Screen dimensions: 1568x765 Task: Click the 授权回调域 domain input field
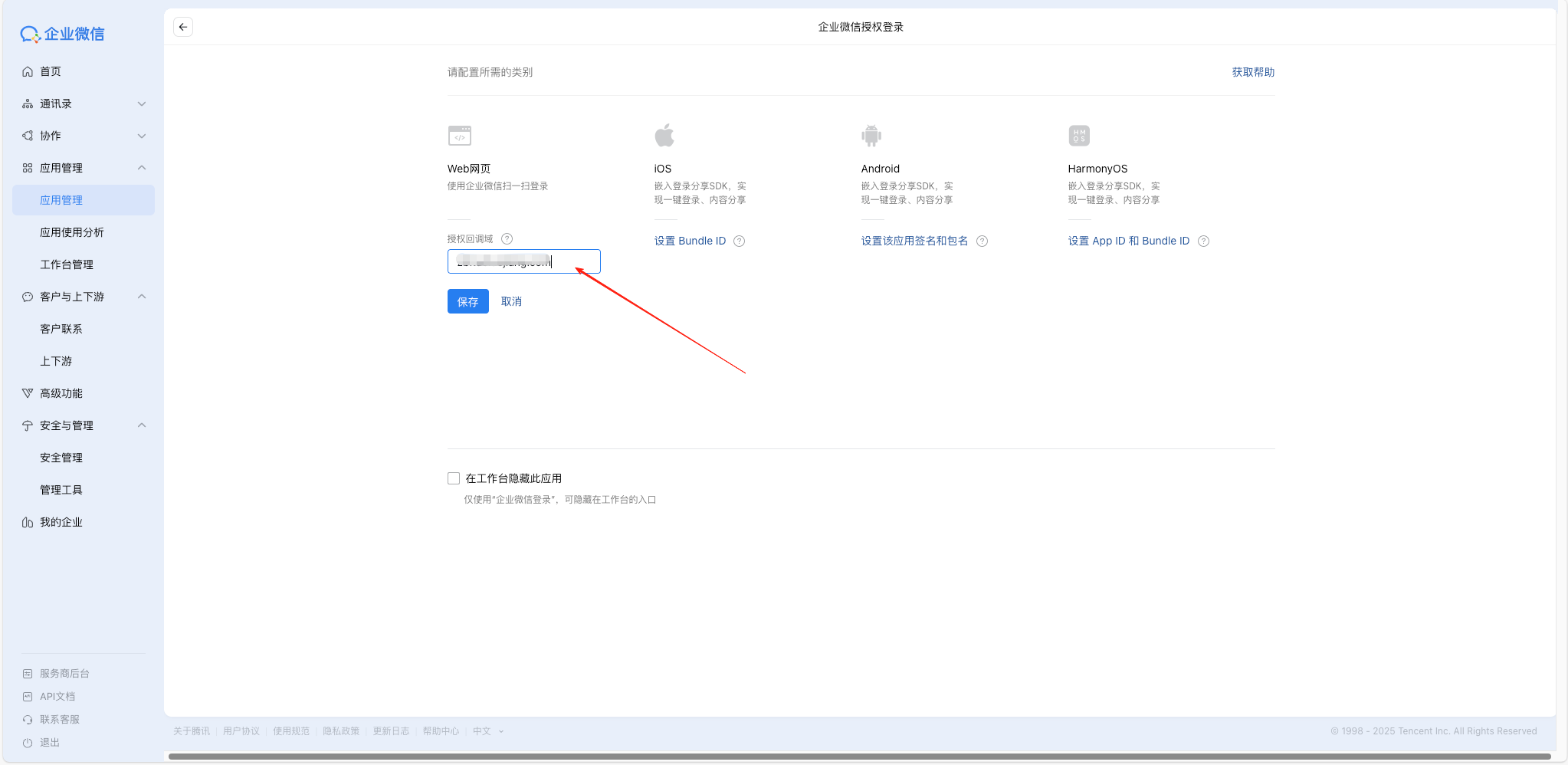click(x=523, y=261)
